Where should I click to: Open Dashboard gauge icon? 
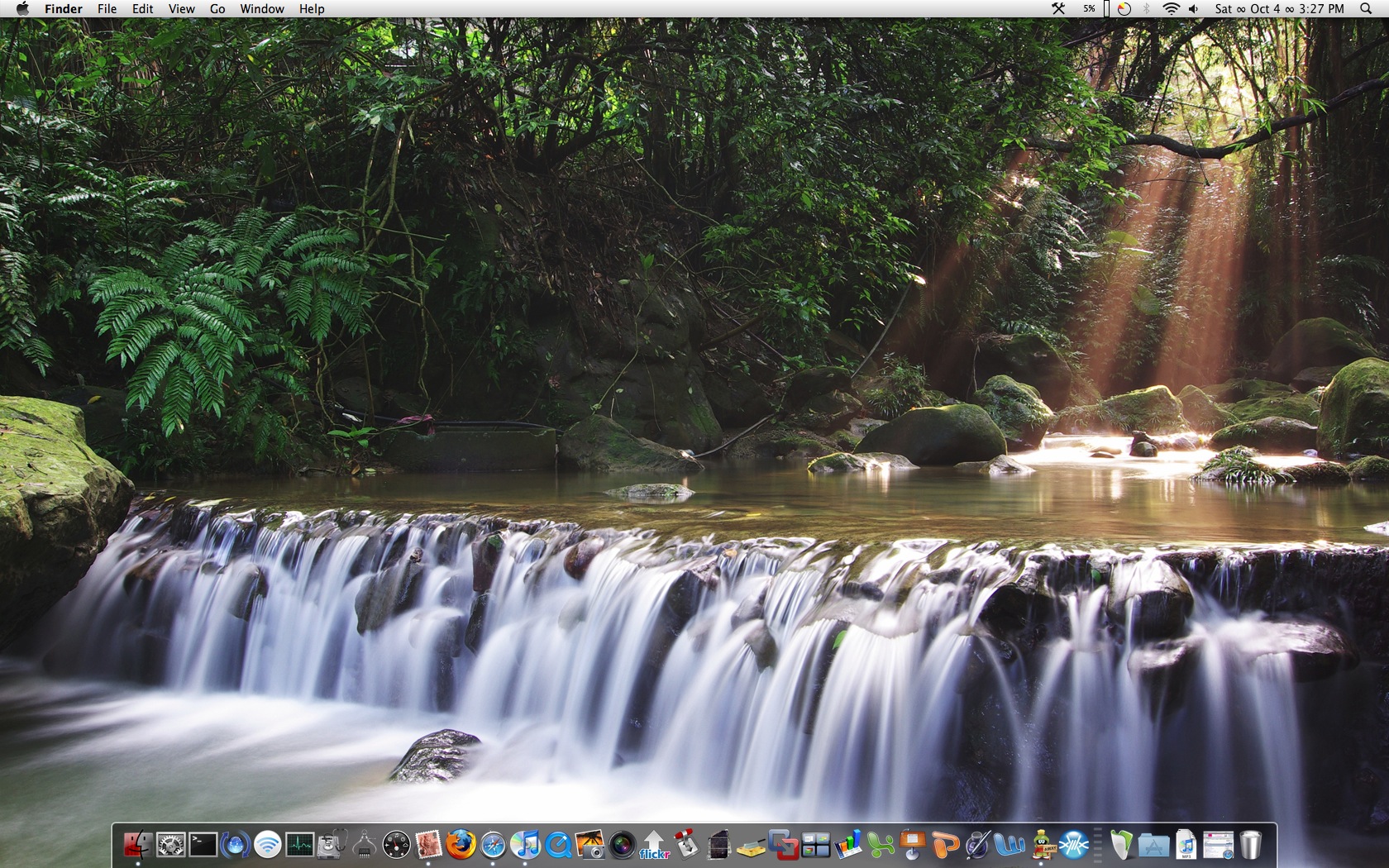(x=397, y=844)
